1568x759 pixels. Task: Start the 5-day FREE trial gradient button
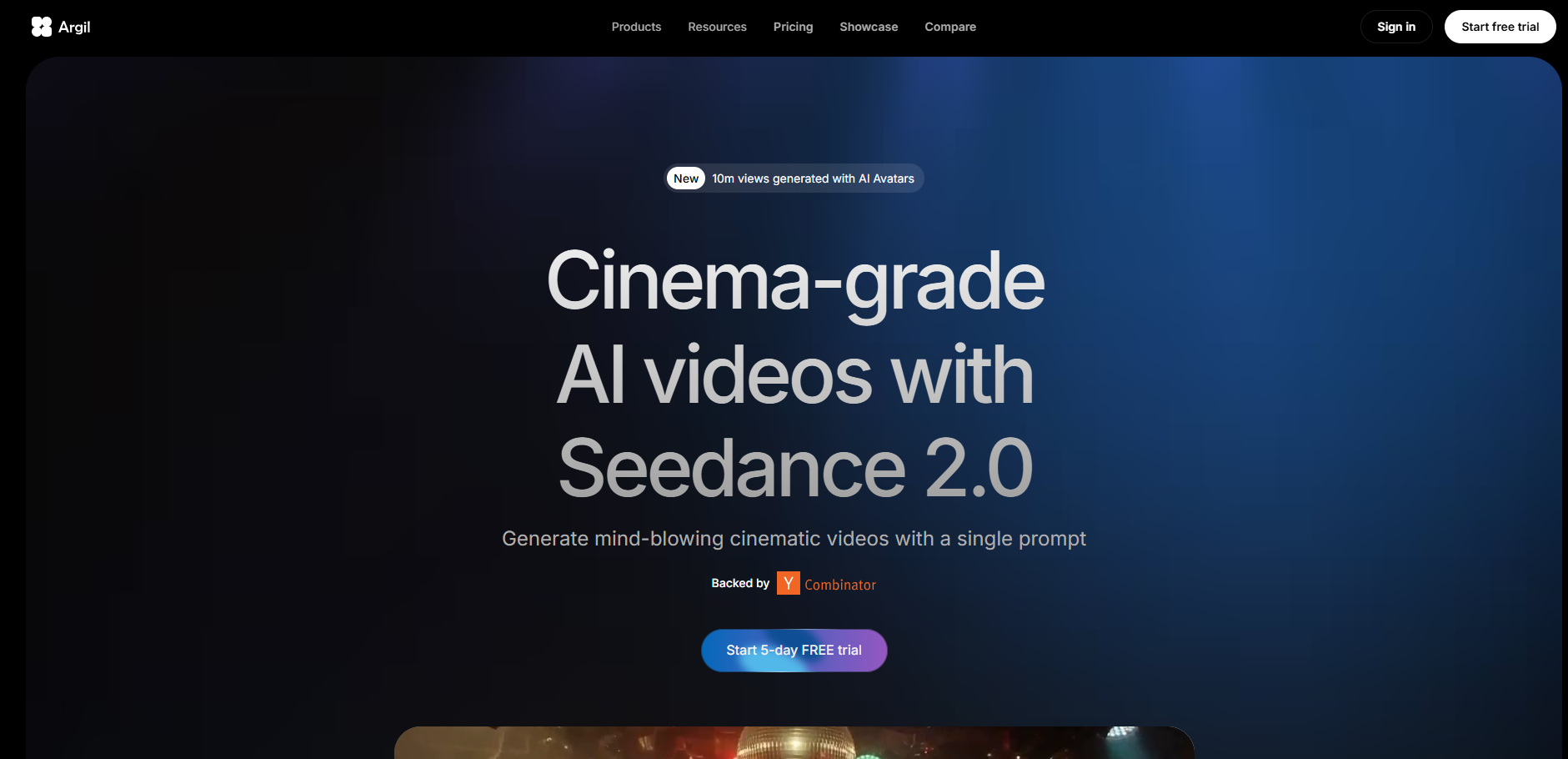pos(794,651)
